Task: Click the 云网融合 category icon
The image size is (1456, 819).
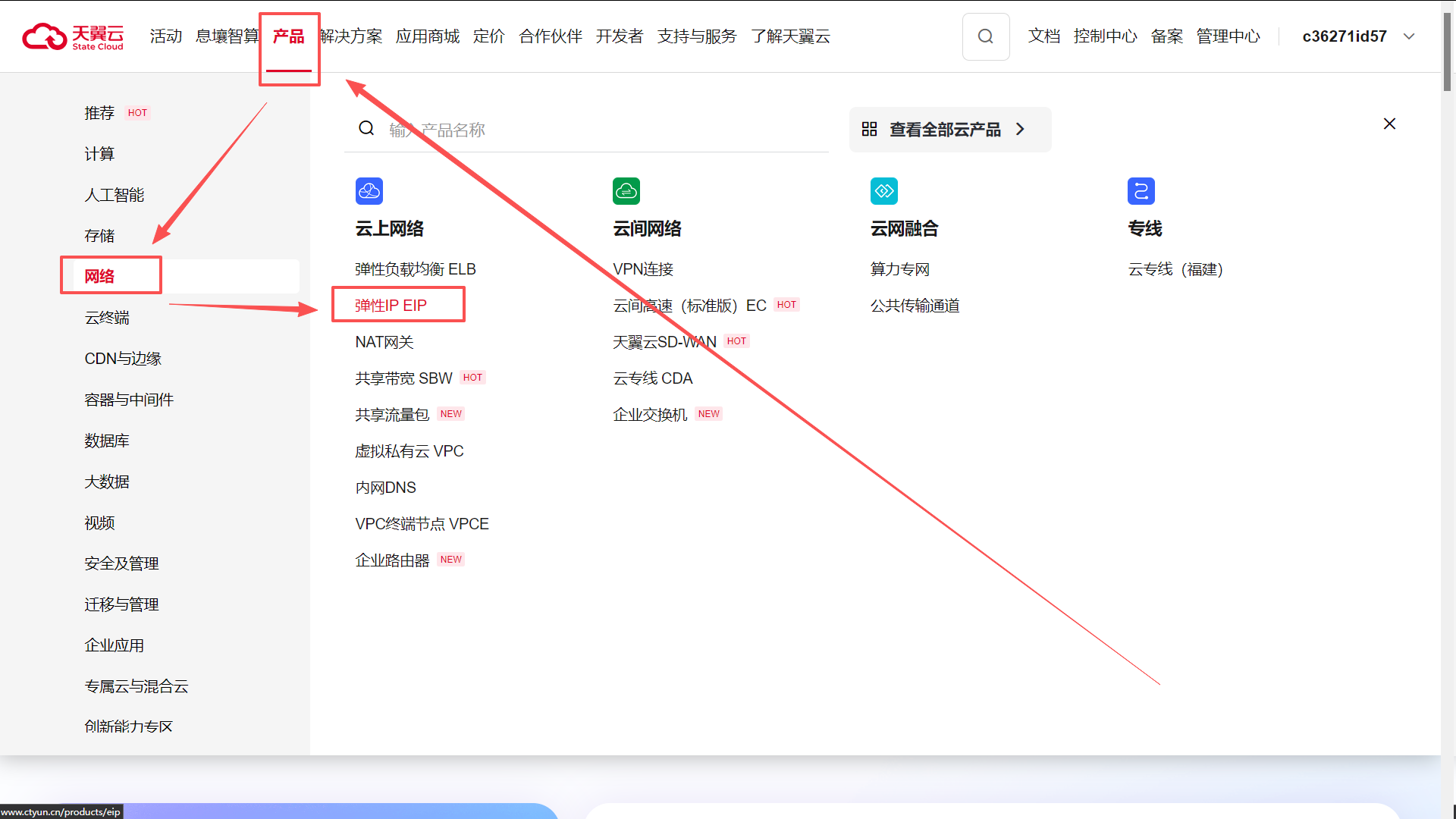Action: (x=884, y=191)
